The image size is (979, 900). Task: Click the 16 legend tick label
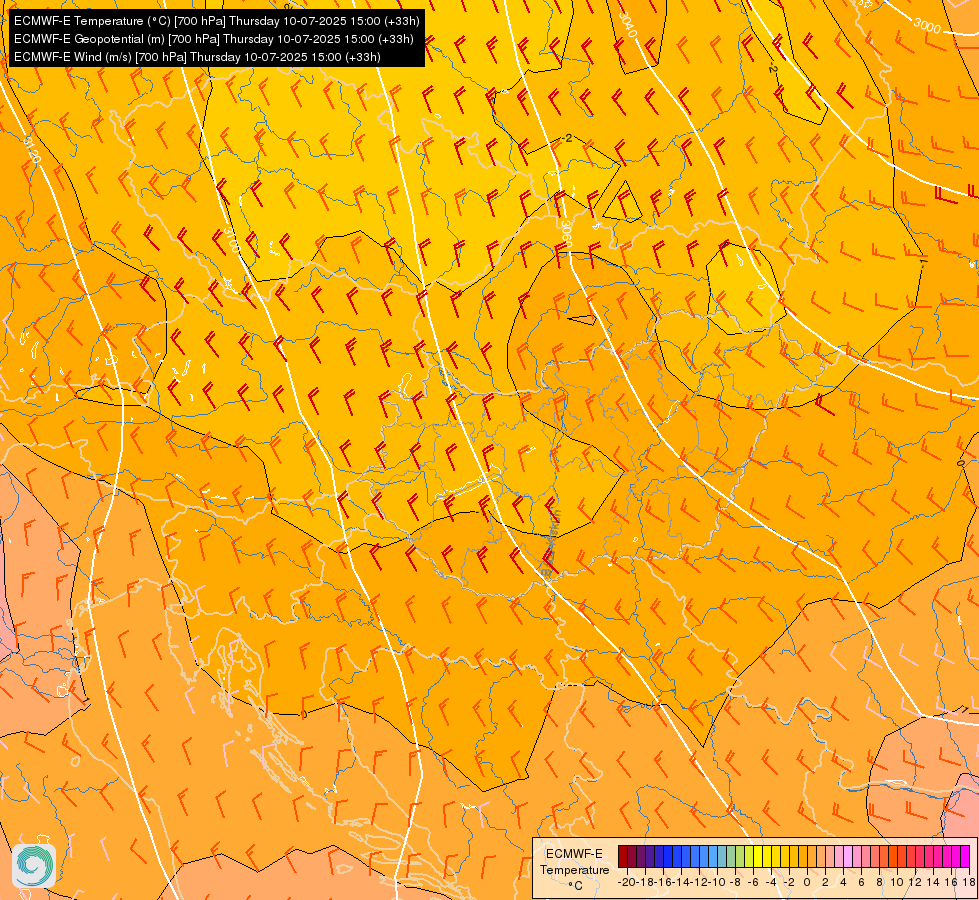[x=952, y=882]
